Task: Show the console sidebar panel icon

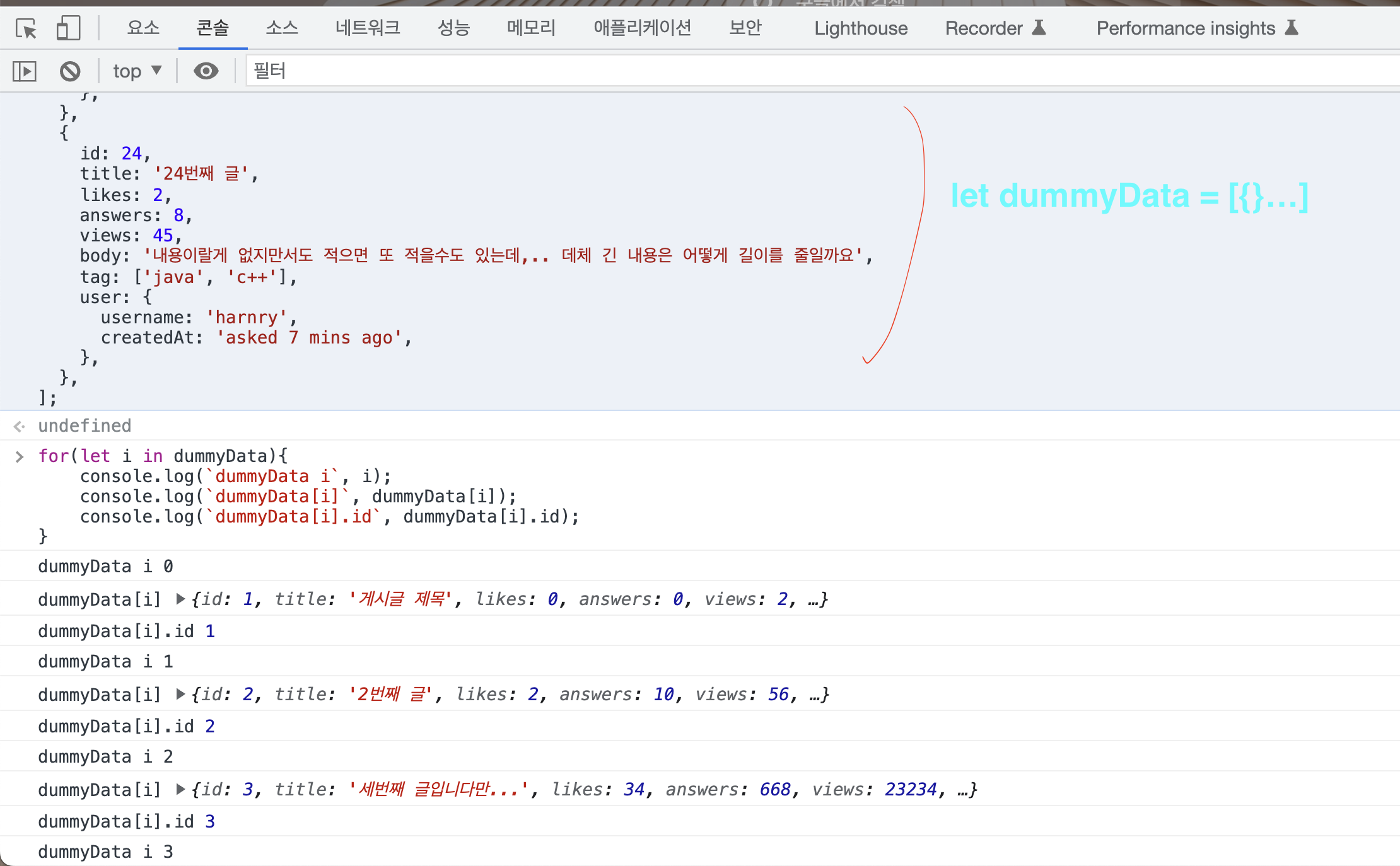Action: (x=25, y=71)
